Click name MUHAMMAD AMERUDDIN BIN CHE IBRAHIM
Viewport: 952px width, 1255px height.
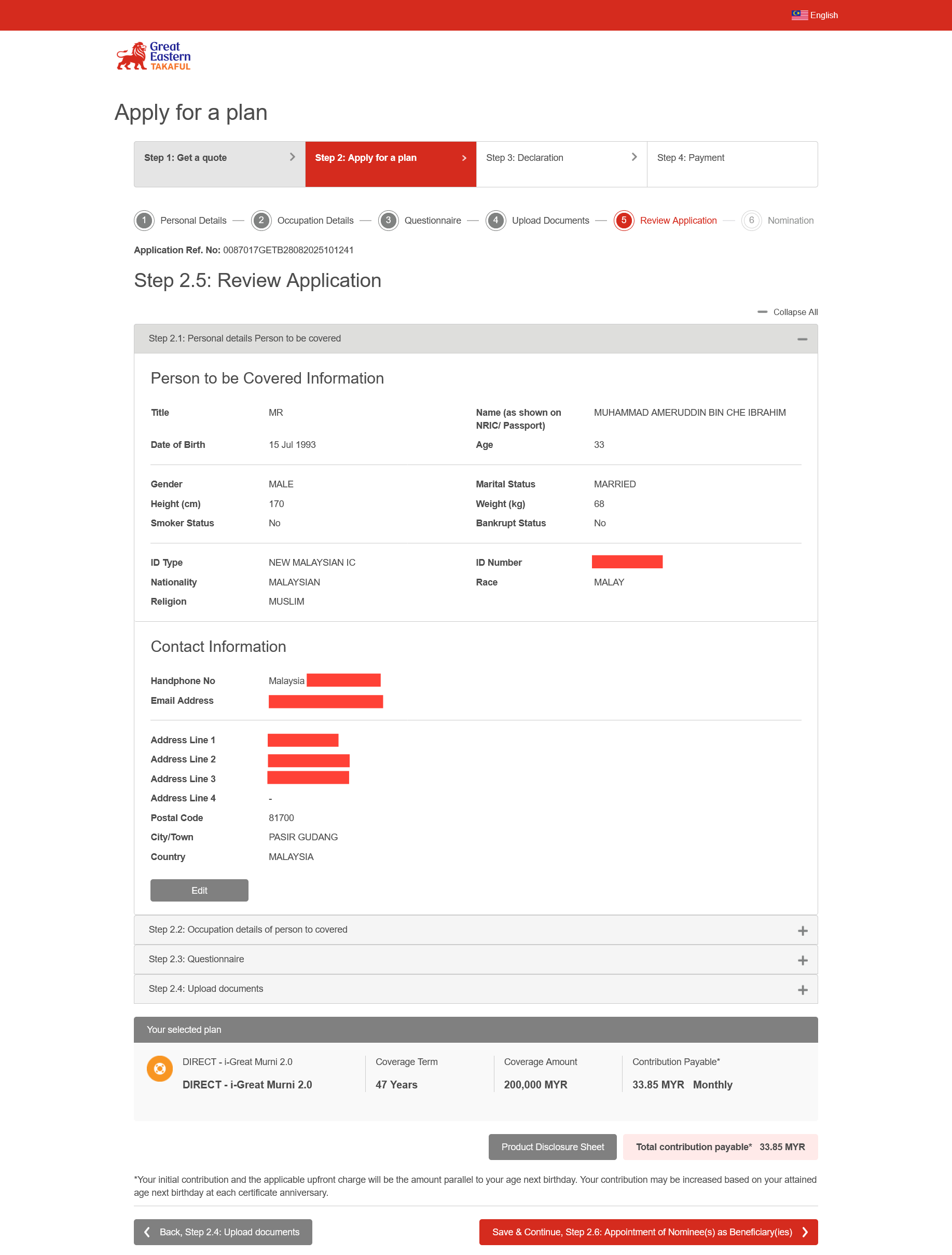tap(689, 413)
